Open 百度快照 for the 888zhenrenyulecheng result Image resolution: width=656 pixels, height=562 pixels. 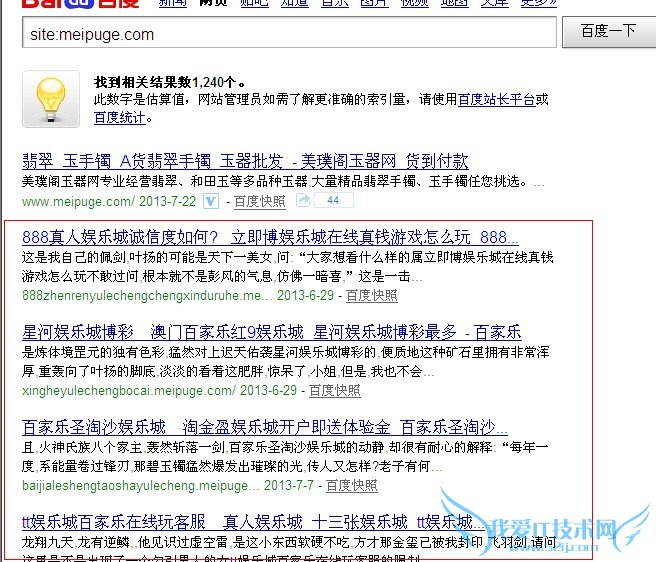[x=372, y=295]
